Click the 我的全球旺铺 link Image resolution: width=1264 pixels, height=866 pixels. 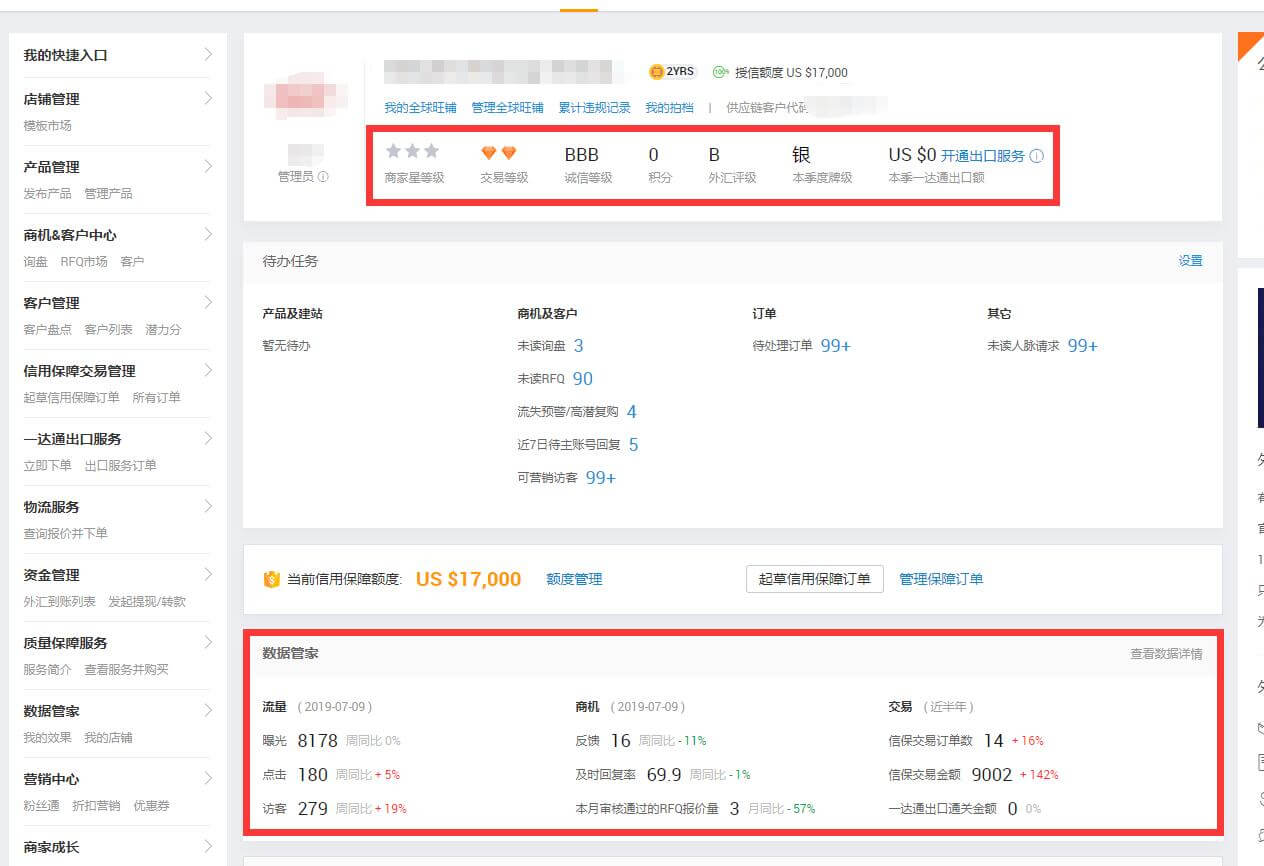420,108
